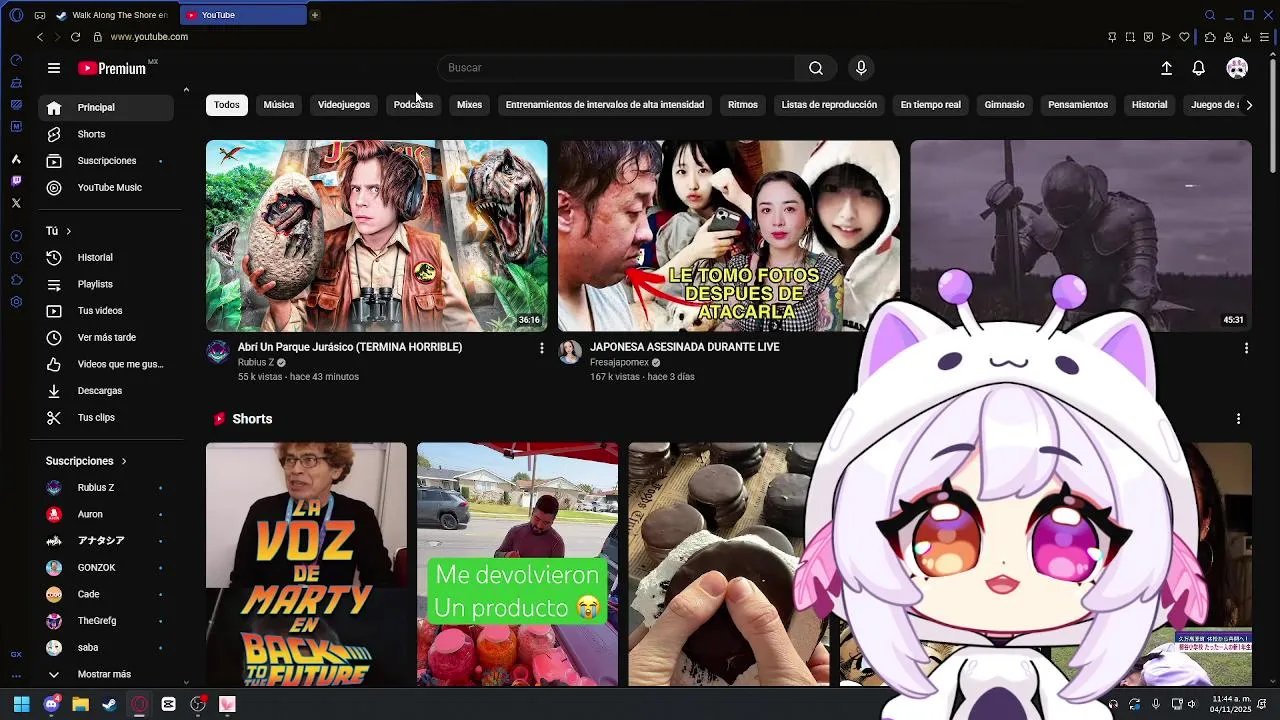Open Playlists in the sidebar
Viewport: 1280px width, 720px height.
(106, 285)
